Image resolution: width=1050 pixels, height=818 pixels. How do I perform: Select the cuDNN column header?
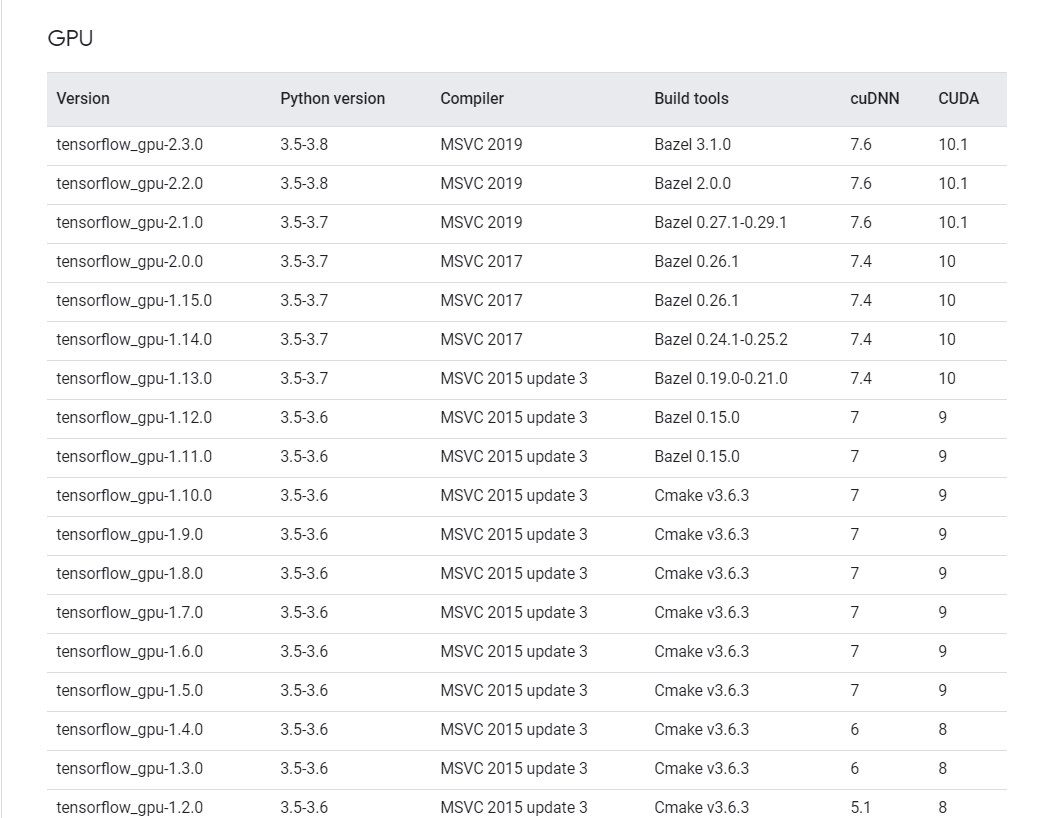point(875,98)
